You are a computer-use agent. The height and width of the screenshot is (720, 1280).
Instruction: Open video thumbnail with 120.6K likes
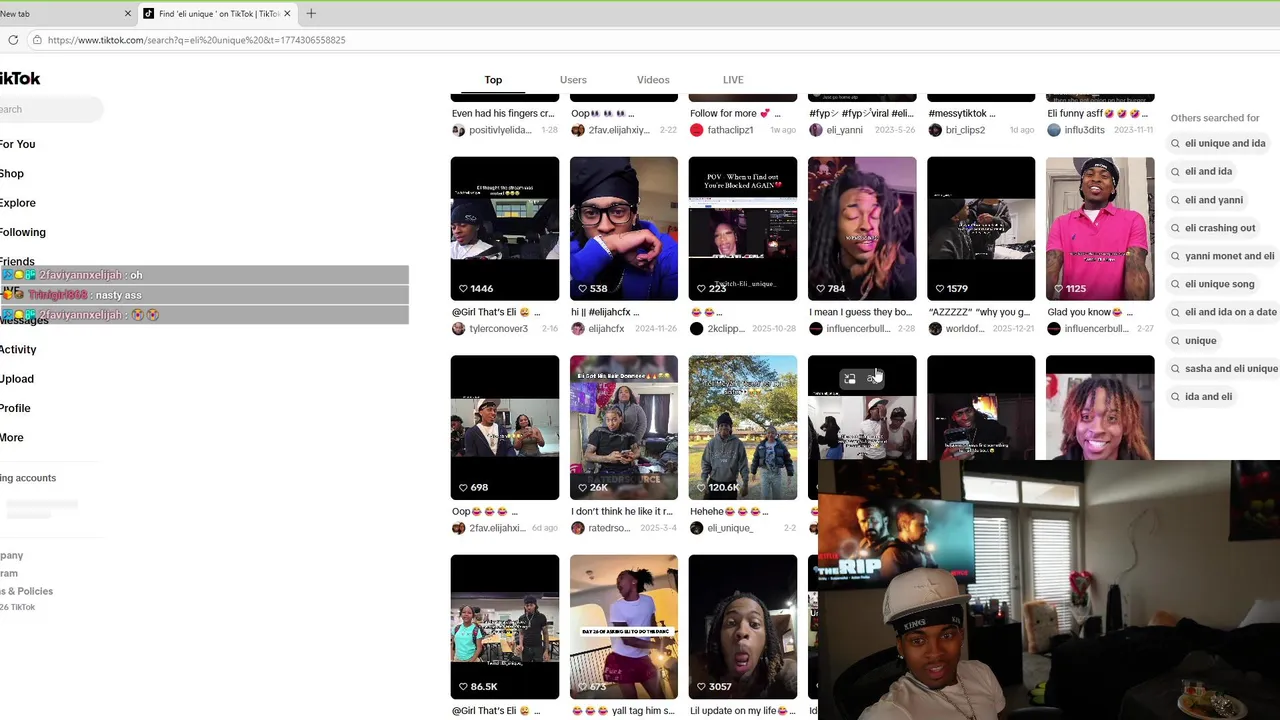coord(743,427)
